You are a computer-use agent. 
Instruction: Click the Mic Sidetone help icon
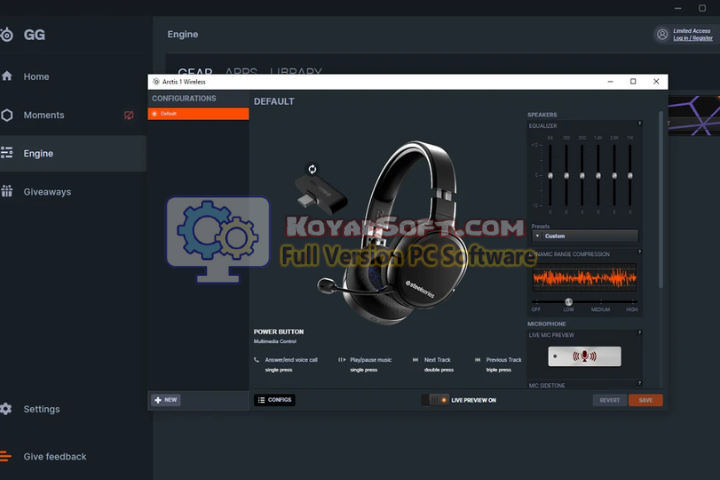pyautogui.click(x=639, y=383)
